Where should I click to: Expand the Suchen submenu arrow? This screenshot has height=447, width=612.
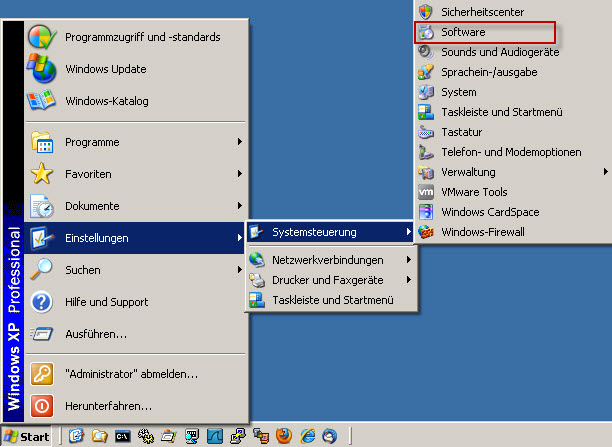(x=240, y=270)
